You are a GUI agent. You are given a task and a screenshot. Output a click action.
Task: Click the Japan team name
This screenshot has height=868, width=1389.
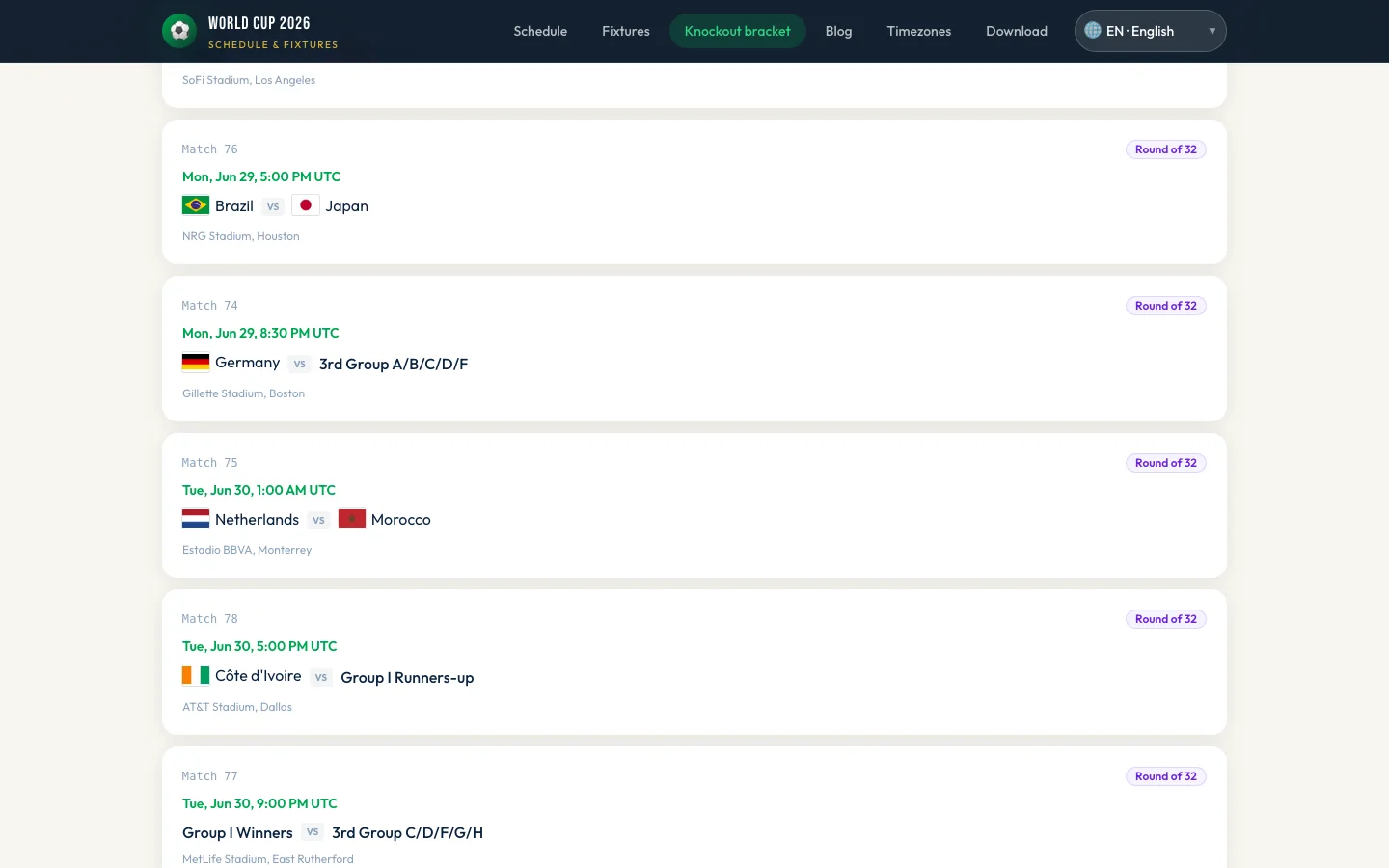click(x=347, y=206)
